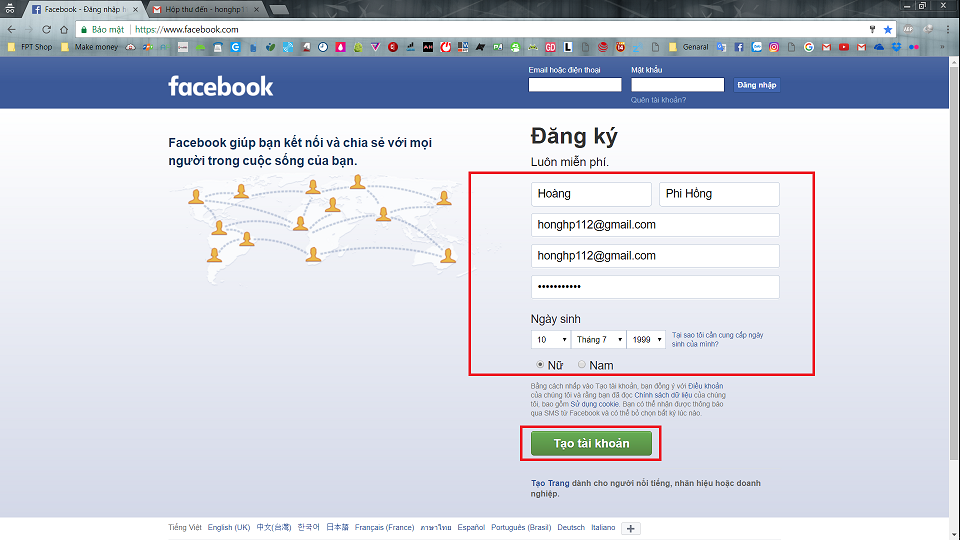Switch language to Italiano
The image size is (960, 540).
(x=603, y=527)
